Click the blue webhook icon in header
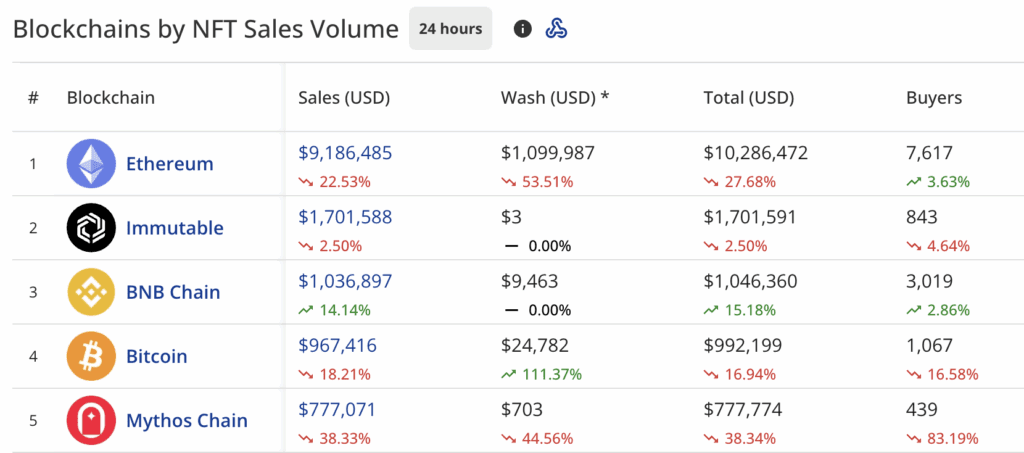 pyautogui.click(x=556, y=29)
